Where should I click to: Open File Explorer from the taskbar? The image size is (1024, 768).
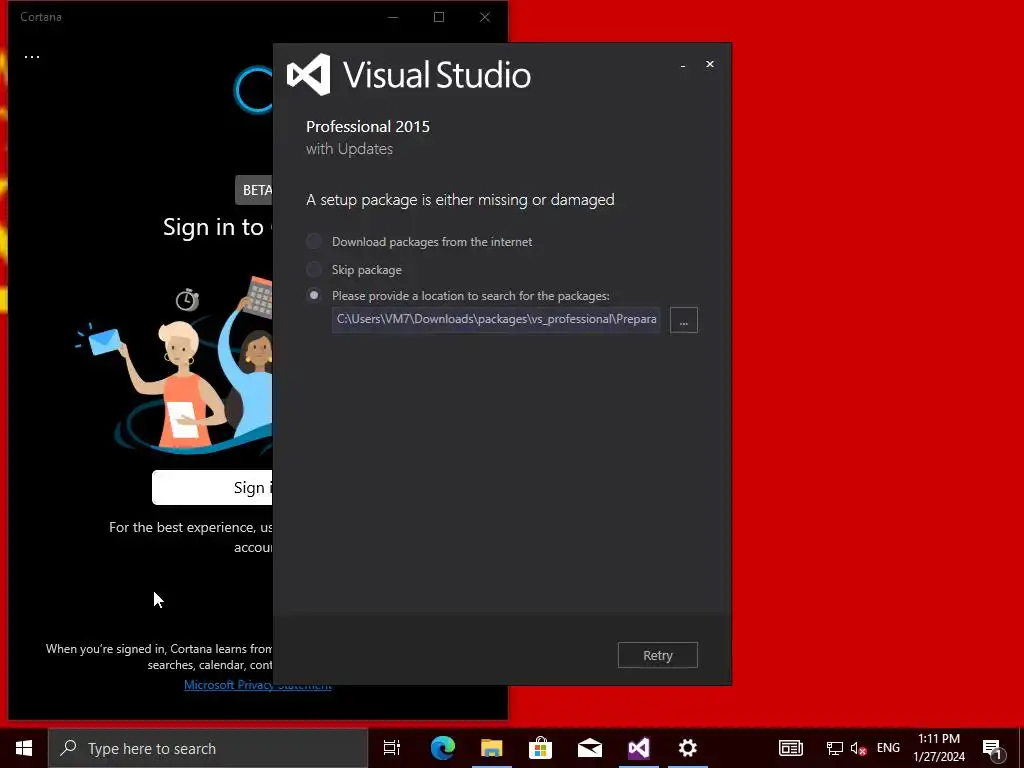pos(492,748)
